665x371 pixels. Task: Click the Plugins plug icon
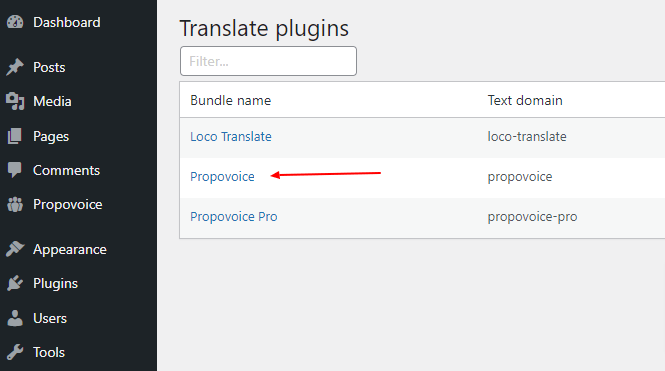click(x=15, y=283)
